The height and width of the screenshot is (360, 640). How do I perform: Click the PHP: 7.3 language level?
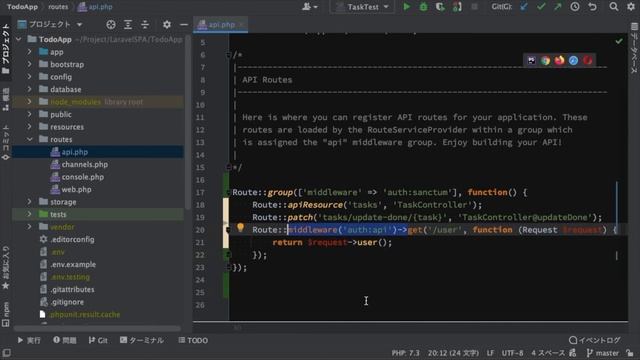[405, 353]
